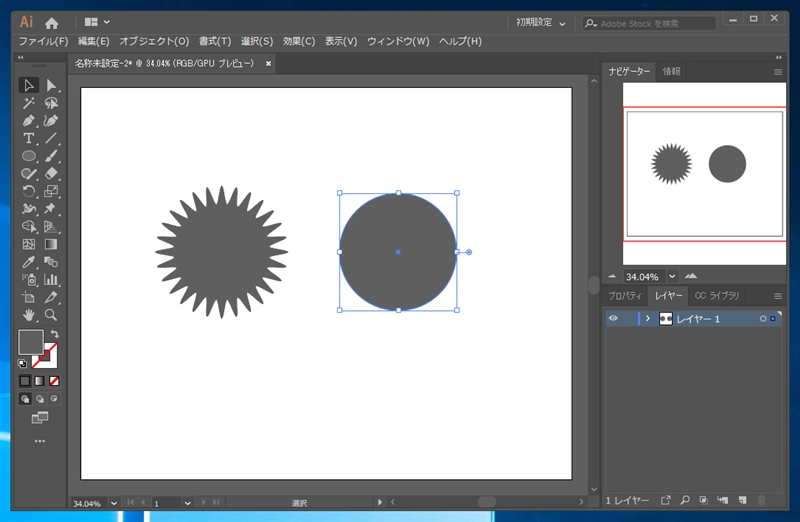800x522 pixels.
Task: Select the Mesh tool
Action: [x=29, y=244]
